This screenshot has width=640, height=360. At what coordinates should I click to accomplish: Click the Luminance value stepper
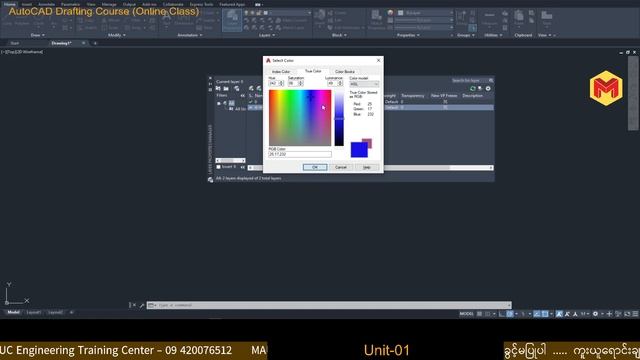click(x=340, y=83)
